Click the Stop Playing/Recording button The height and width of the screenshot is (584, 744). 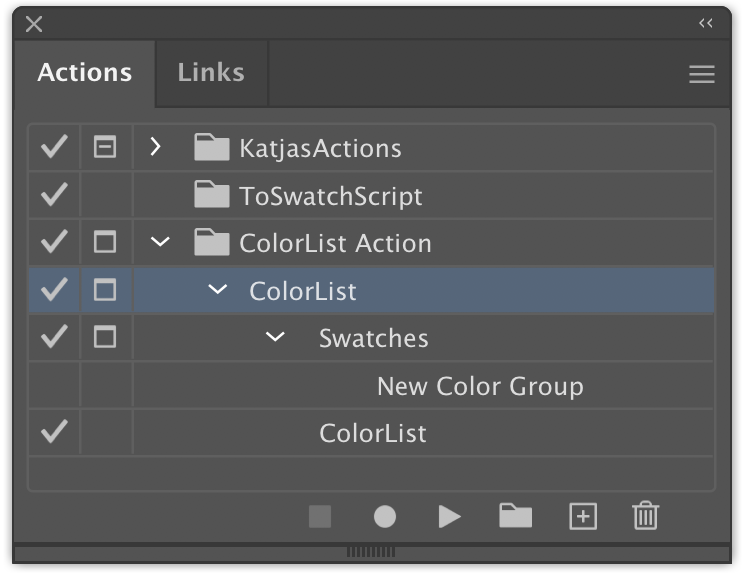[320, 516]
